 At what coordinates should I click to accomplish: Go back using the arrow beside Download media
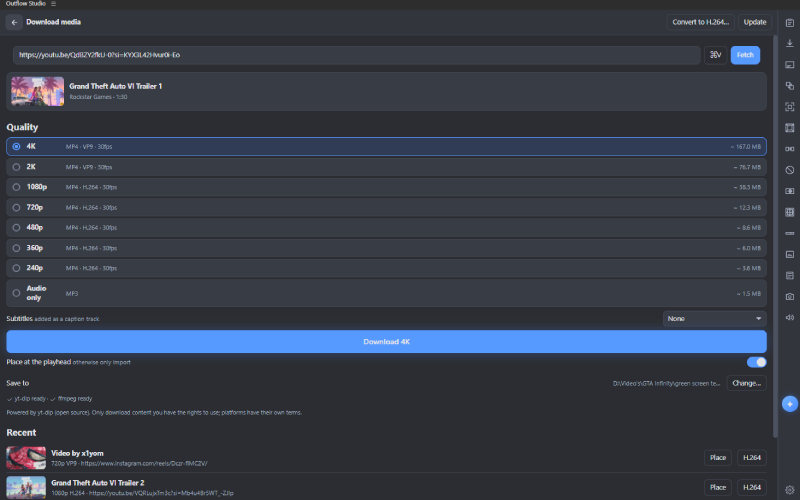(14, 22)
